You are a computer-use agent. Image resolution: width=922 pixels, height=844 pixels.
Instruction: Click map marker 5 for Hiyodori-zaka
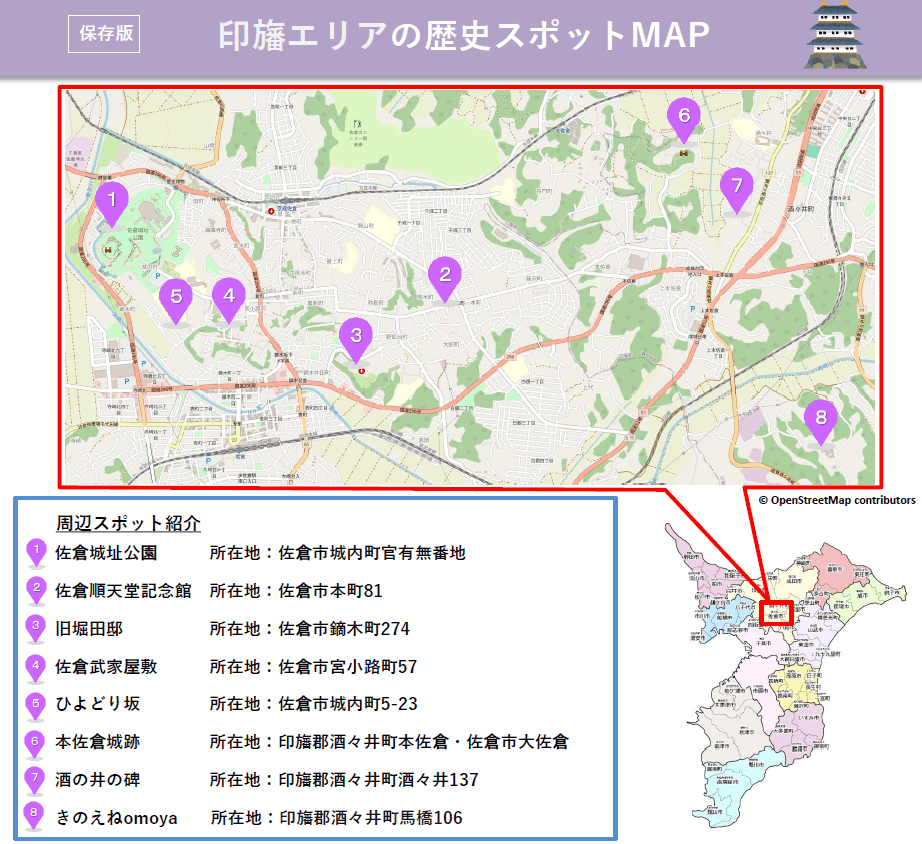click(176, 294)
